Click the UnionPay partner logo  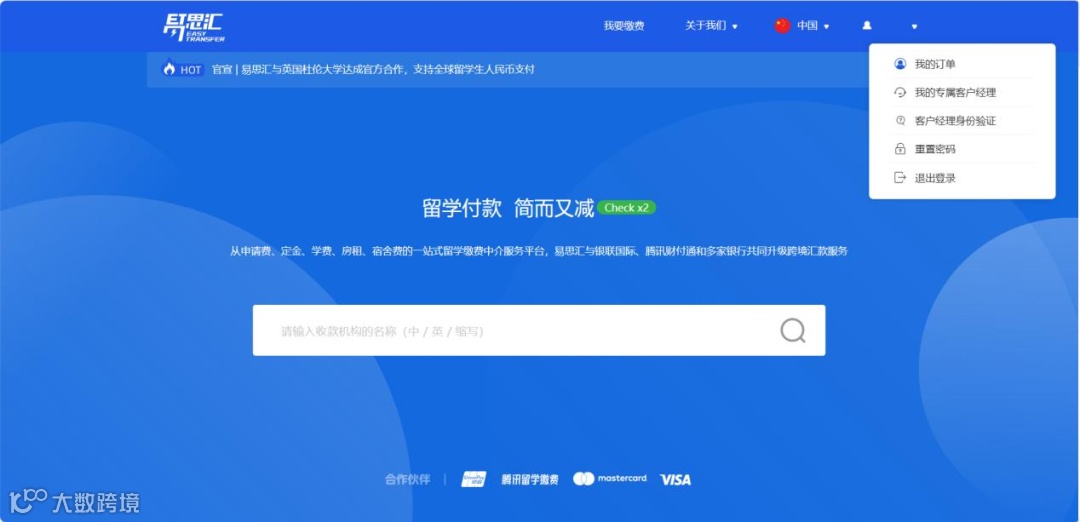tap(474, 479)
